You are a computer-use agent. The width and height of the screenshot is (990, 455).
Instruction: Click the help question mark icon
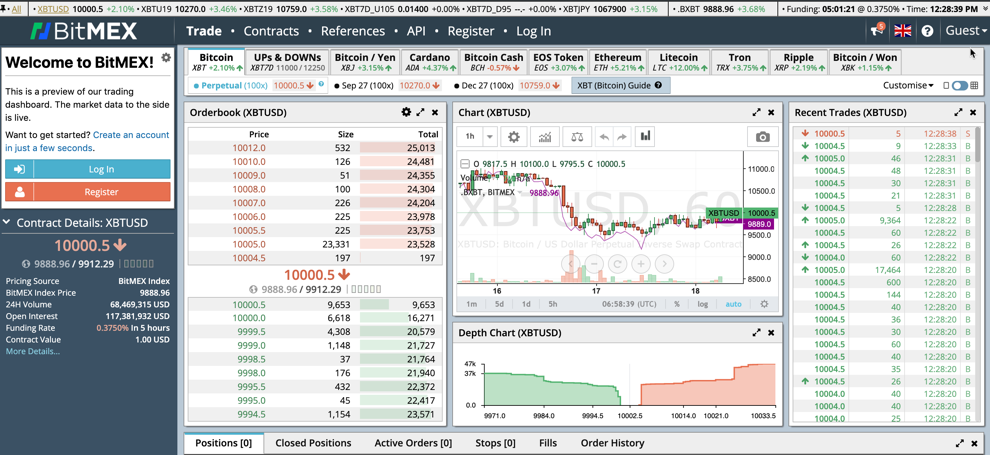pyautogui.click(x=927, y=31)
